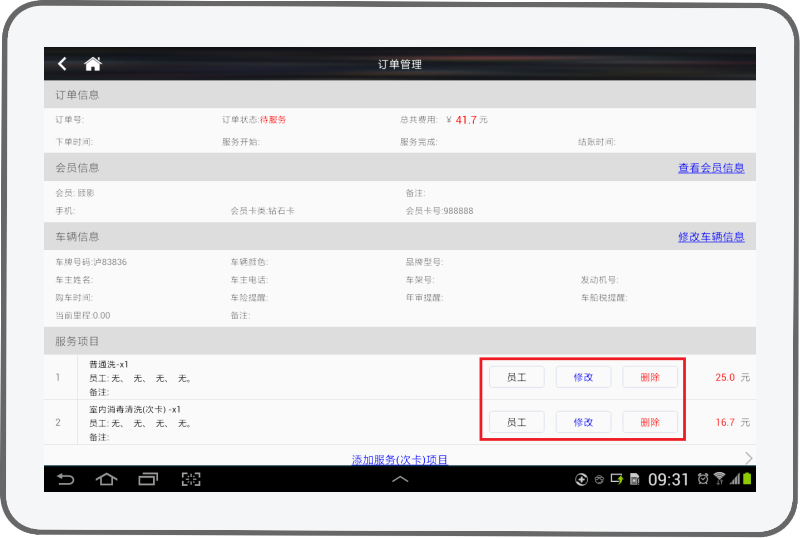The width and height of the screenshot is (800, 538).
Task: Click 删除 button for 普通洗 service
Action: click(650, 377)
